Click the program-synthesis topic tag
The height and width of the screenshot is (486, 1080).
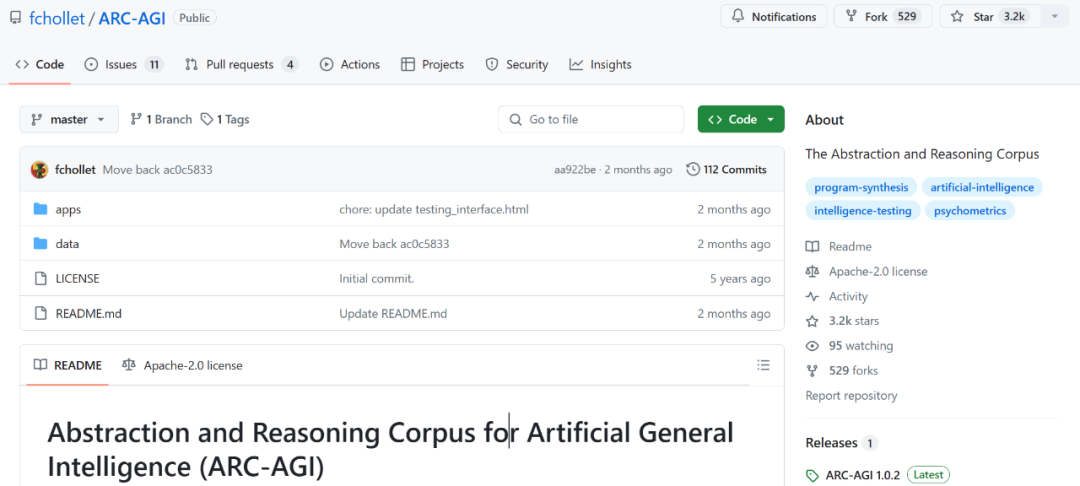(x=861, y=187)
